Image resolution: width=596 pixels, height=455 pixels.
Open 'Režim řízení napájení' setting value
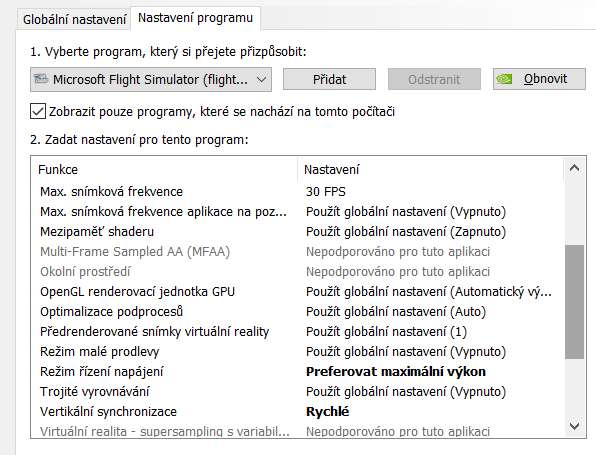(396, 371)
